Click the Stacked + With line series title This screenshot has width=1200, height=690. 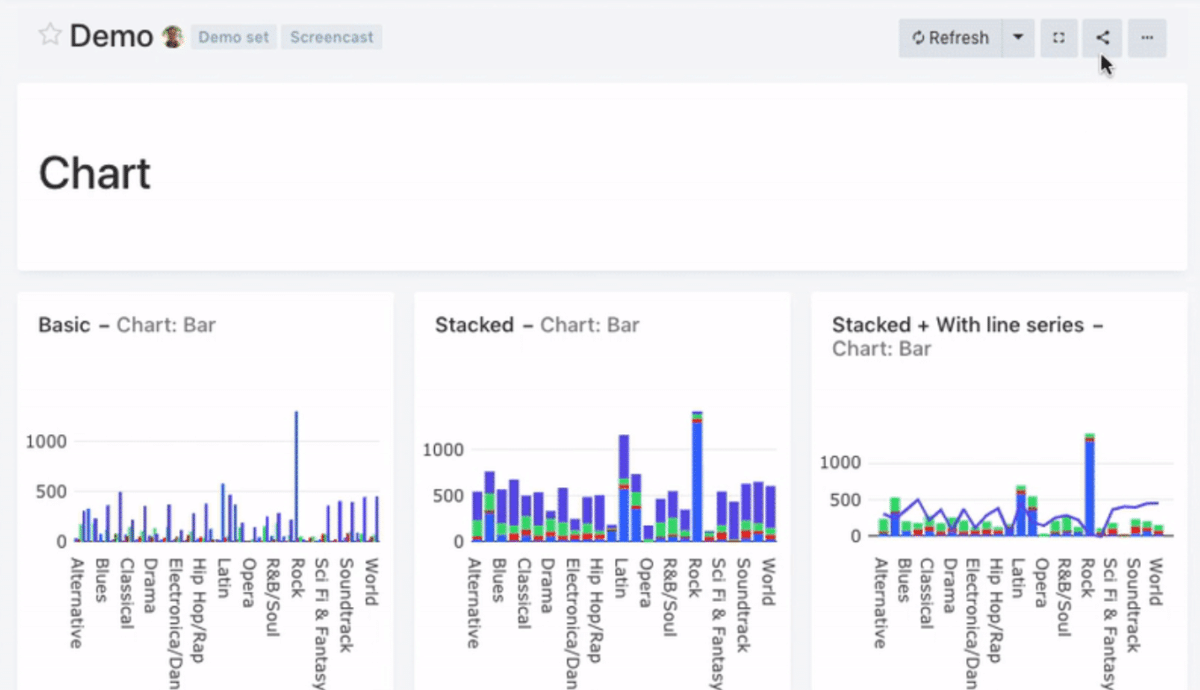click(960, 325)
